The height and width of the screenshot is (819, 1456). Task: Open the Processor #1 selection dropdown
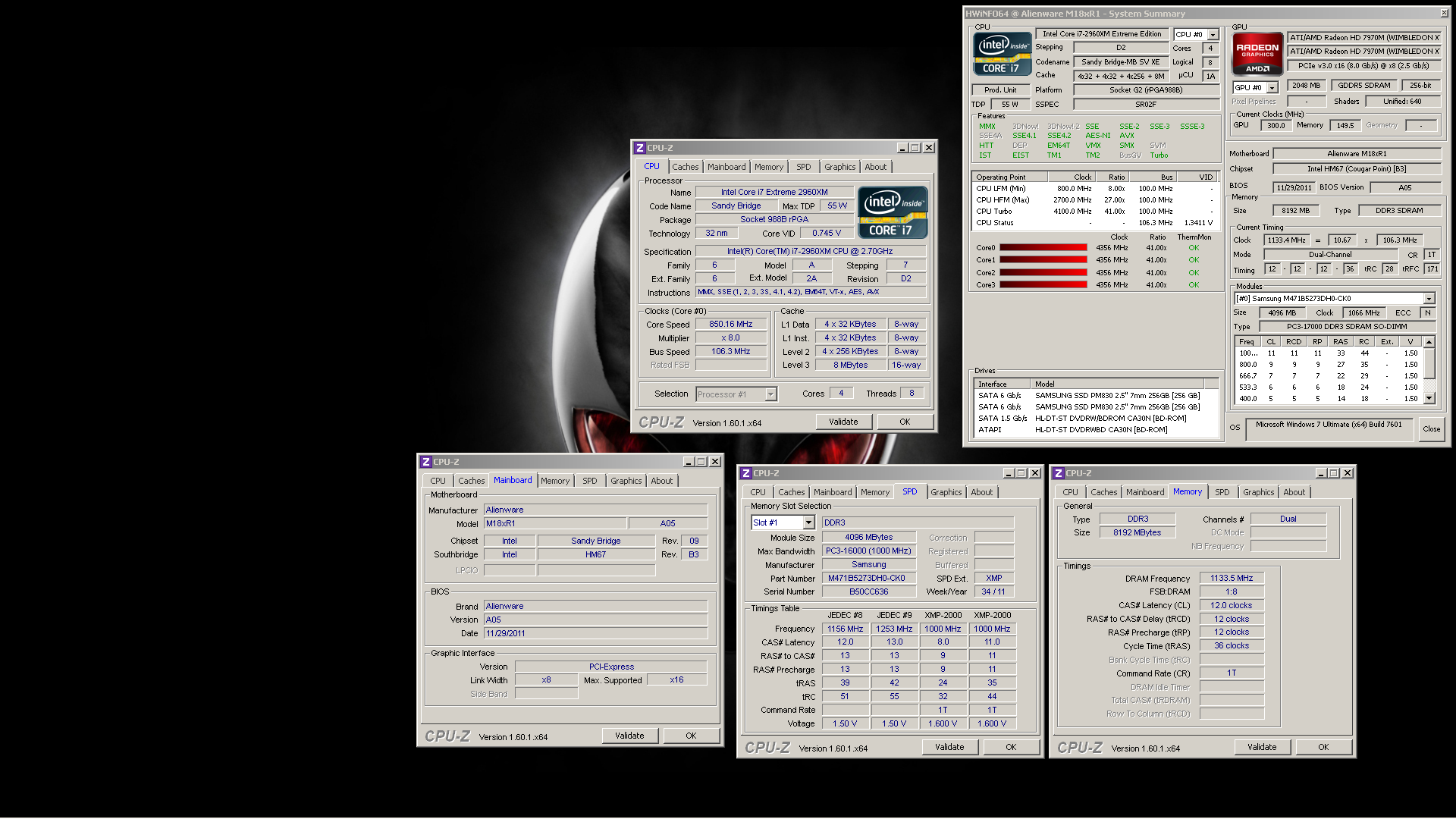[771, 394]
